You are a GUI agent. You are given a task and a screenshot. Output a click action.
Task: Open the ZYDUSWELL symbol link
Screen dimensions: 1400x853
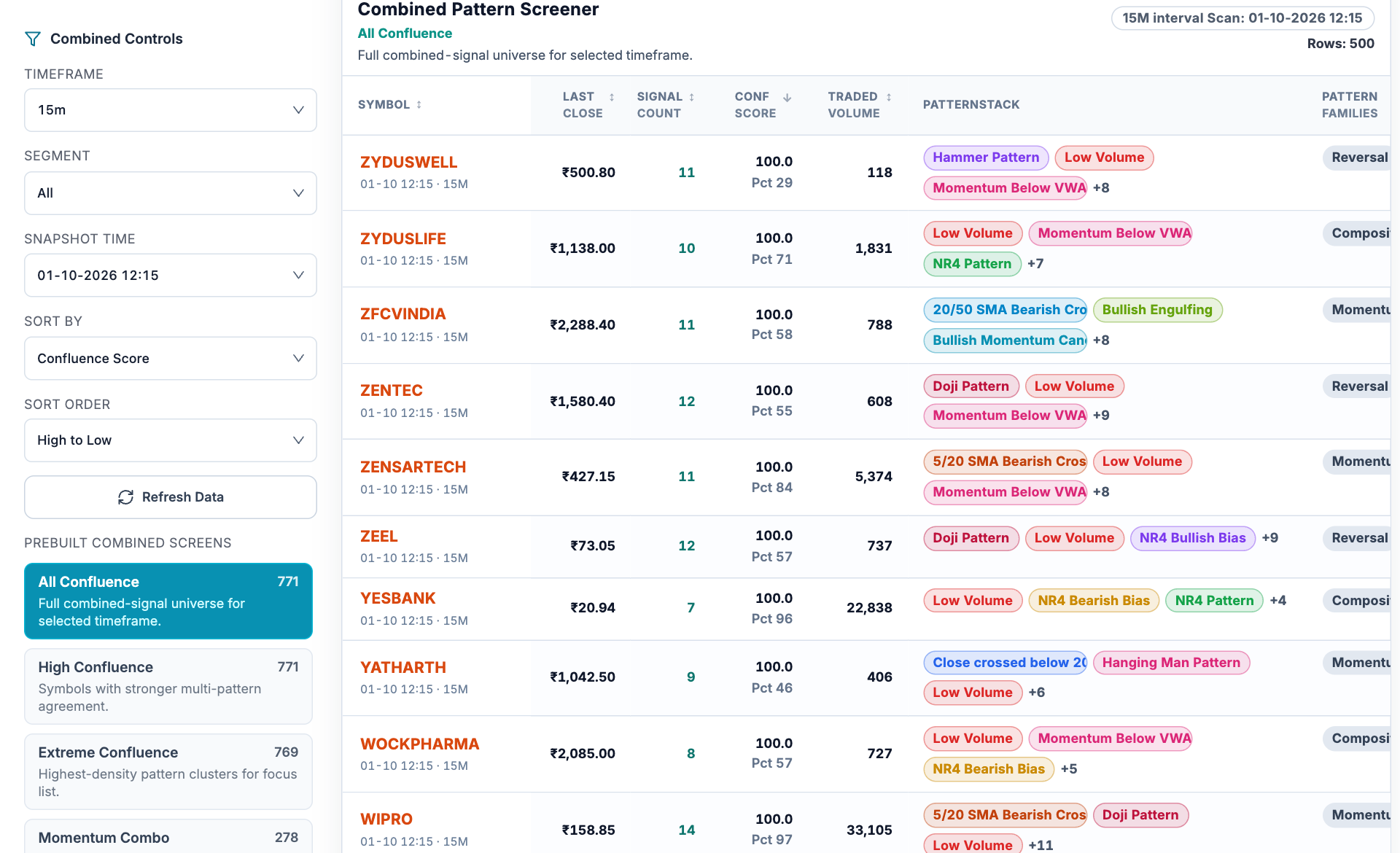tap(408, 163)
